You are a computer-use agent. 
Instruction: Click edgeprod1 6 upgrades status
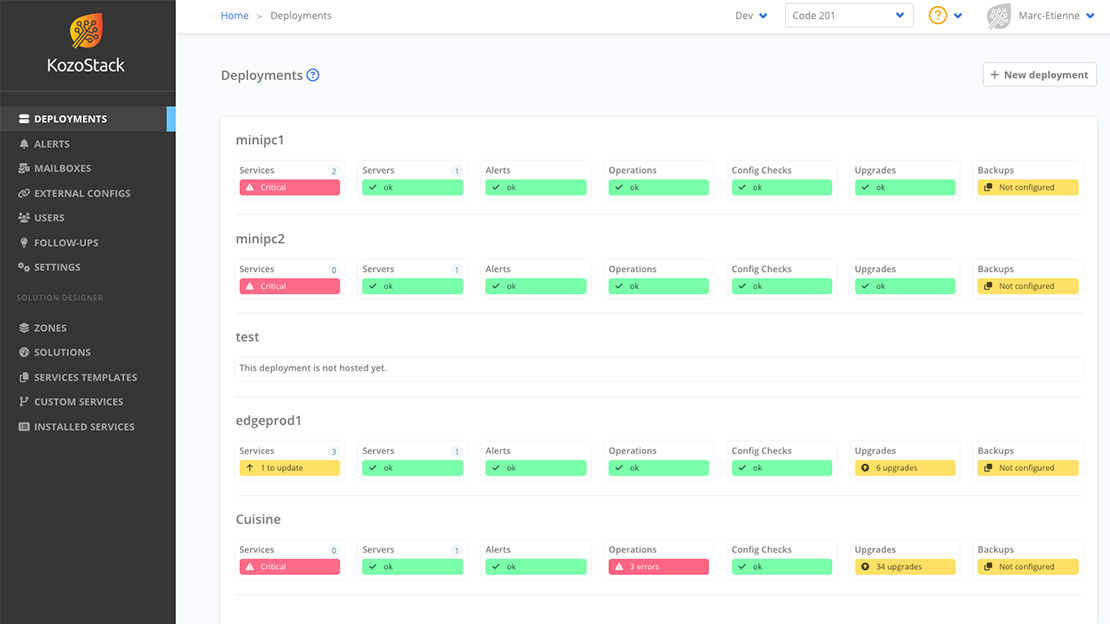[x=905, y=468]
